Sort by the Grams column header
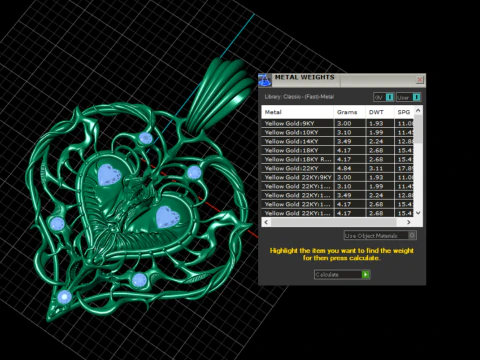 click(x=349, y=112)
